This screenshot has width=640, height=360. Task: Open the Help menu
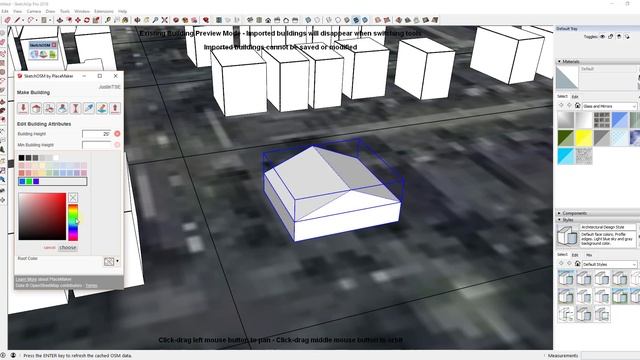click(x=122, y=11)
